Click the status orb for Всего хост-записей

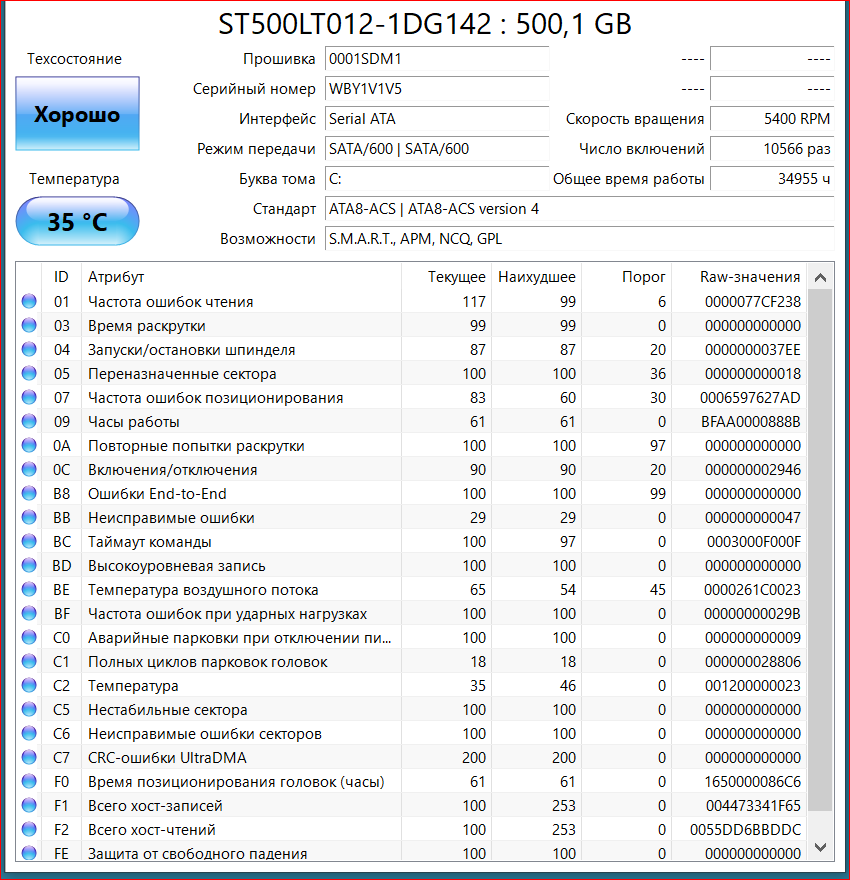[28, 806]
